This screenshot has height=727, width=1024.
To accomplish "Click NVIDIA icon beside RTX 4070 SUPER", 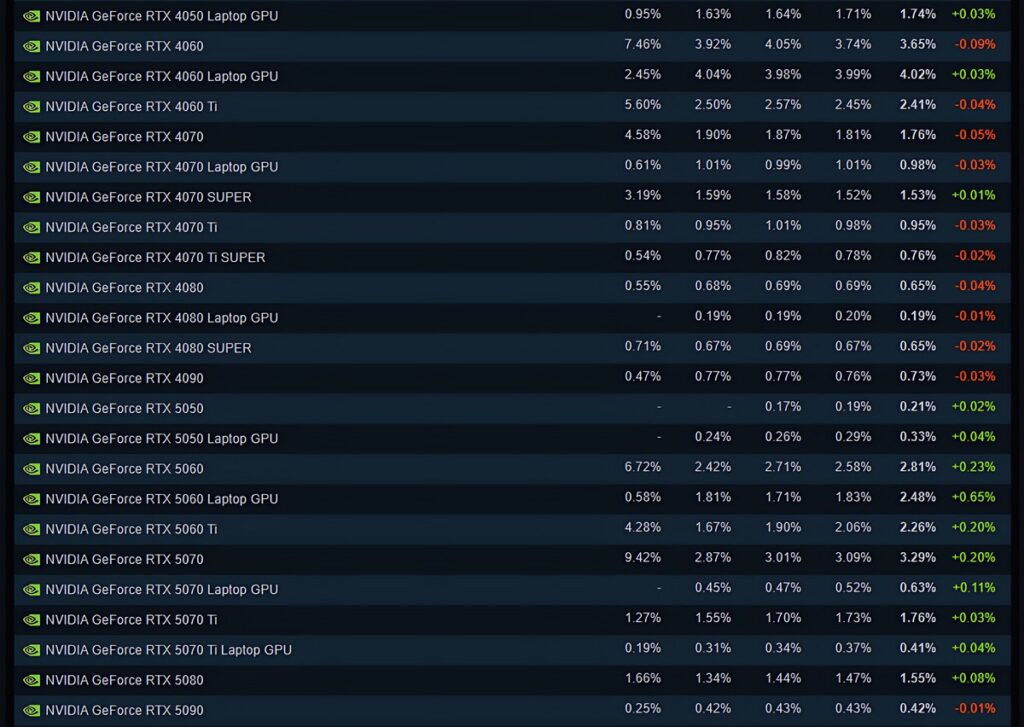I will pos(31,197).
